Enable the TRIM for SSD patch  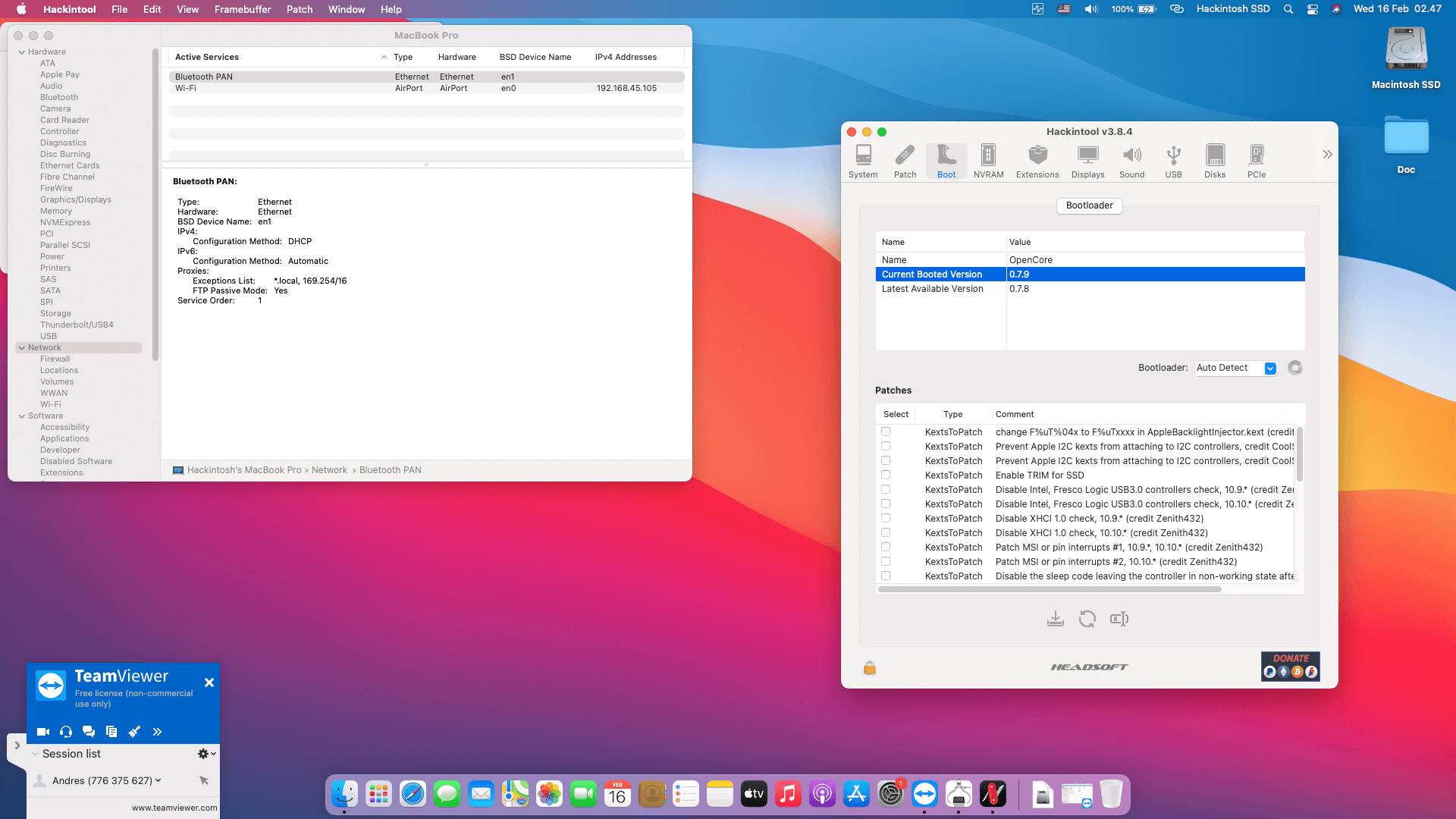pyautogui.click(x=886, y=475)
